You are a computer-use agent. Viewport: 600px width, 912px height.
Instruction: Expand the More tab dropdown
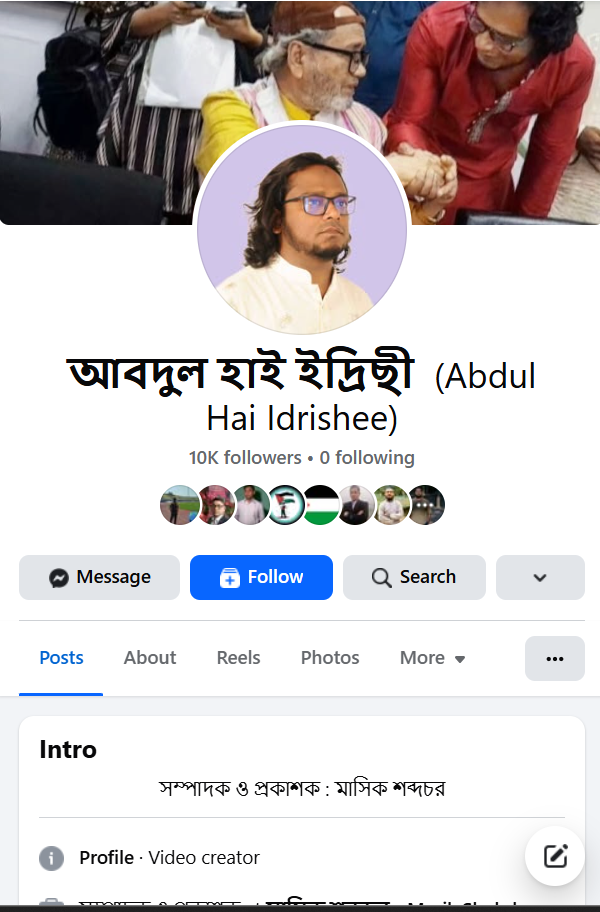point(433,658)
